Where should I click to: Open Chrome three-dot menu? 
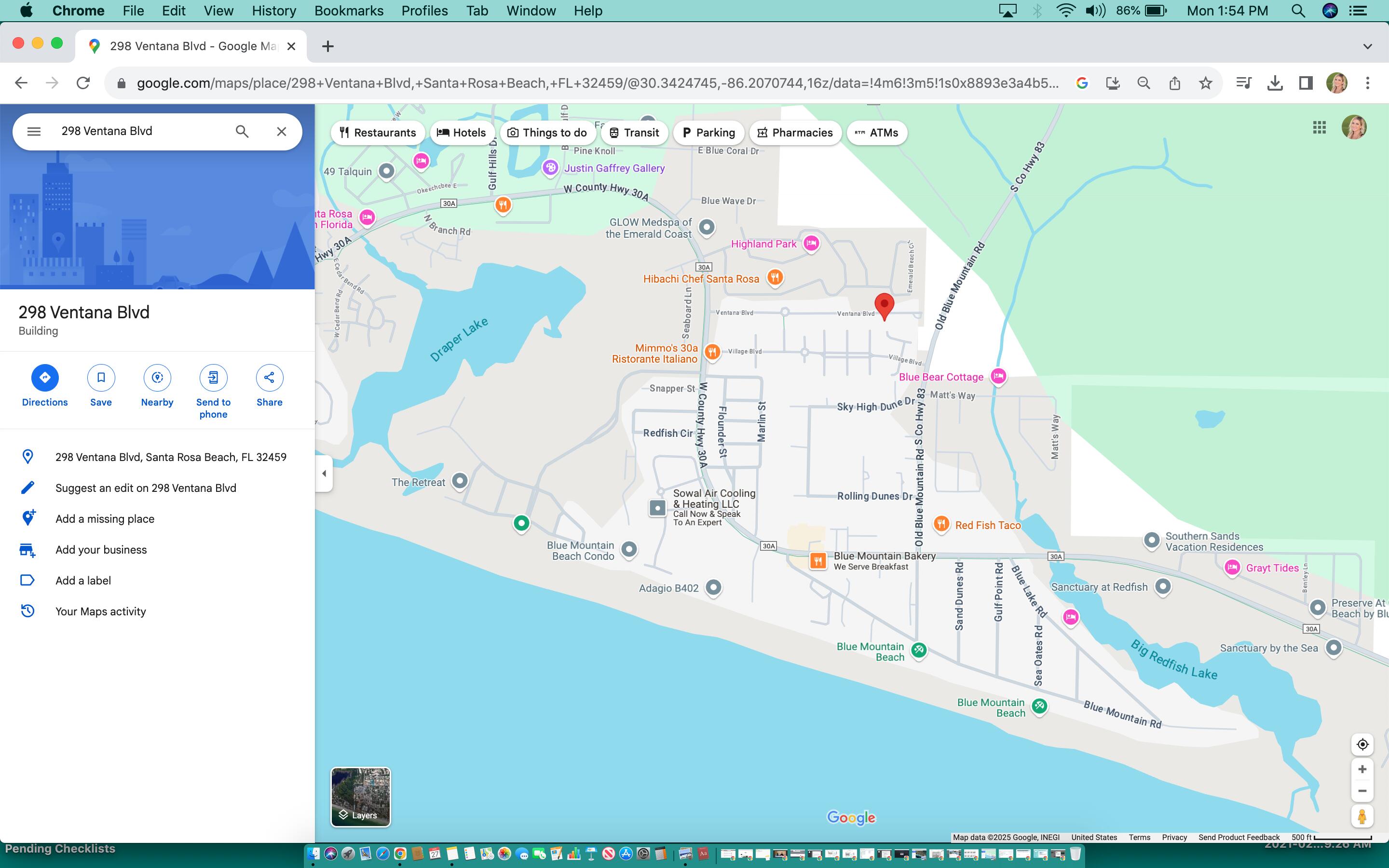click(1368, 83)
